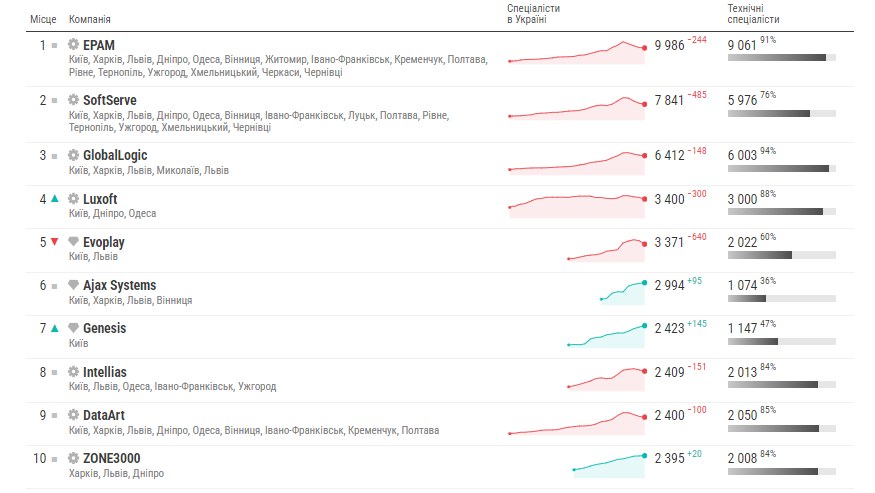The width and height of the screenshot is (875, 493).
Task: Click Ajax Systems' 36% technical specialists bar
Action: tap(782, 299)
